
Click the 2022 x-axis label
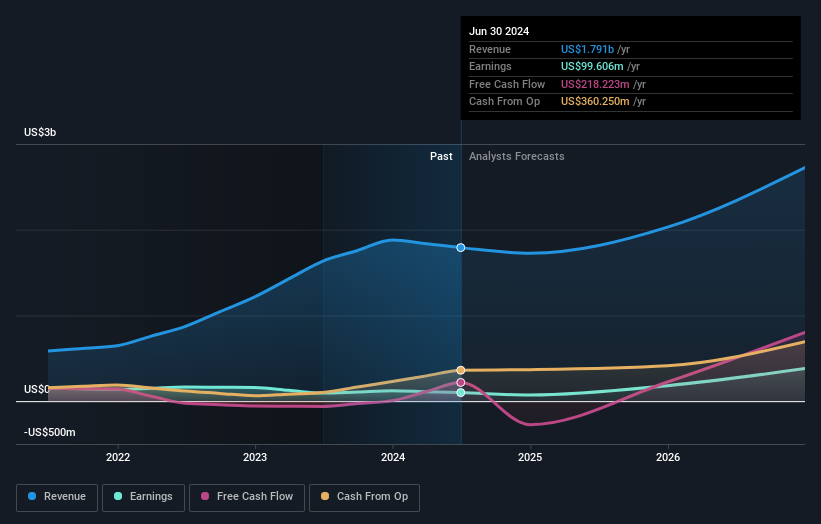[x=118, y=457]
